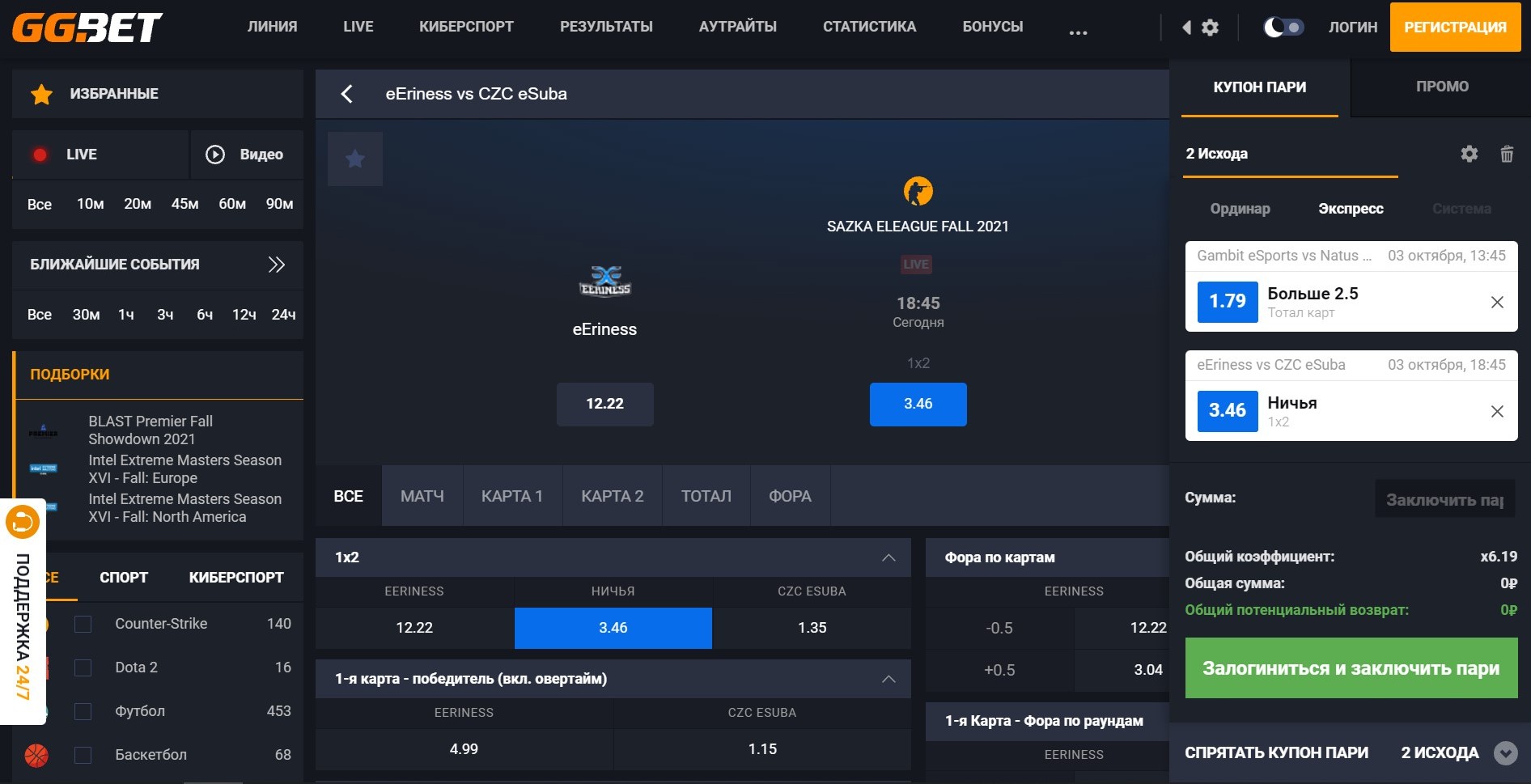Collapse the header with left arrow icon

pyautogui.click(x=1186, y=28)
